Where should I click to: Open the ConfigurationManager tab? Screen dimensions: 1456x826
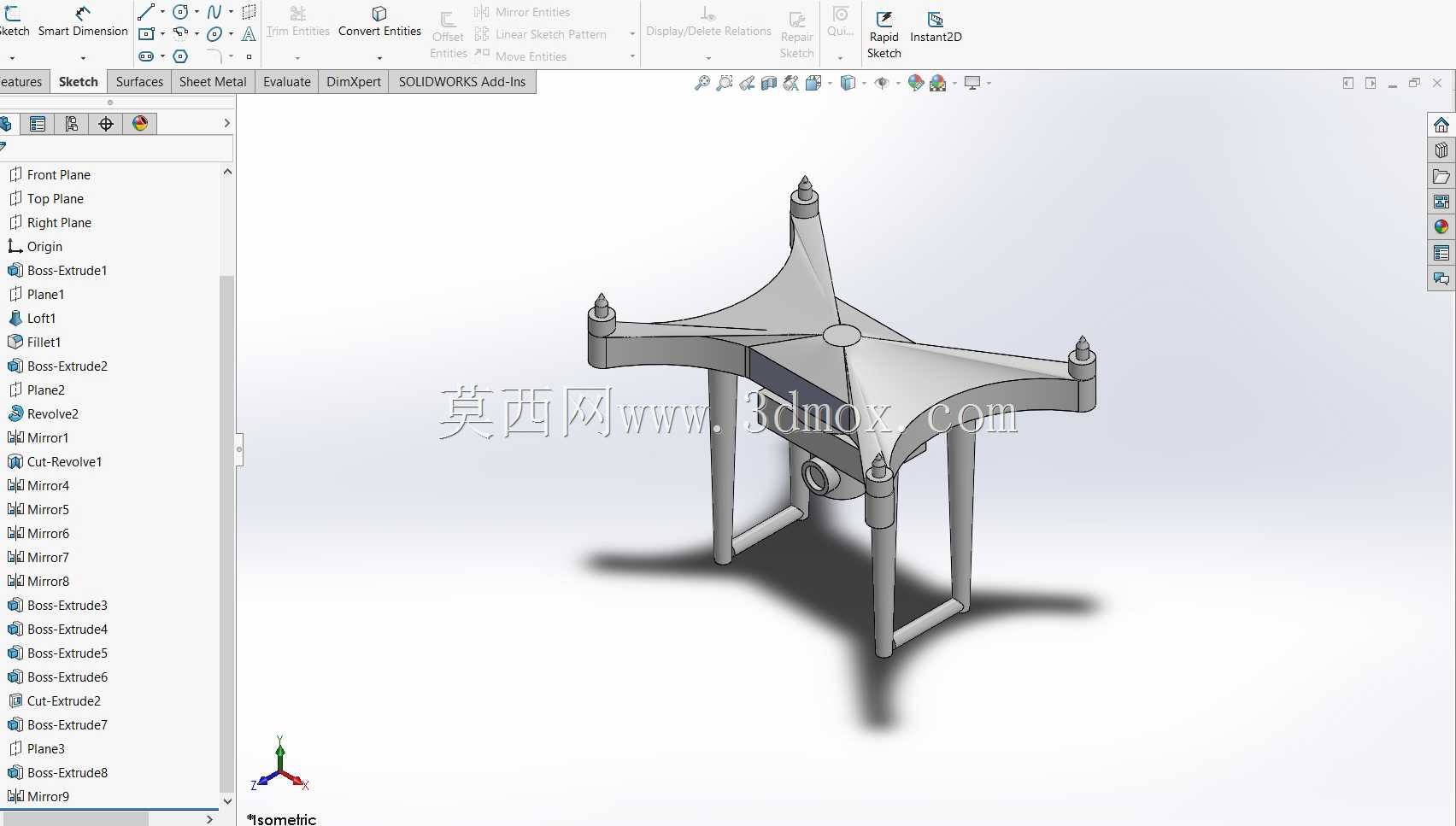pos(72,124)
